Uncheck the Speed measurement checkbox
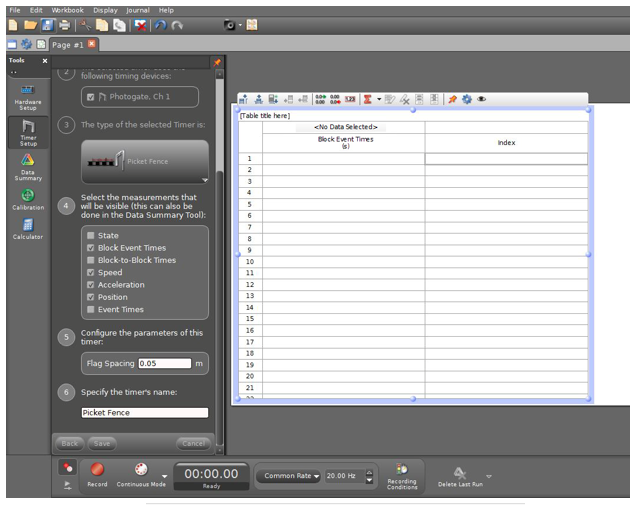Image resolution: width=637 pixels, height=505 pixels. pyautogui.click(x=90, y=272)
